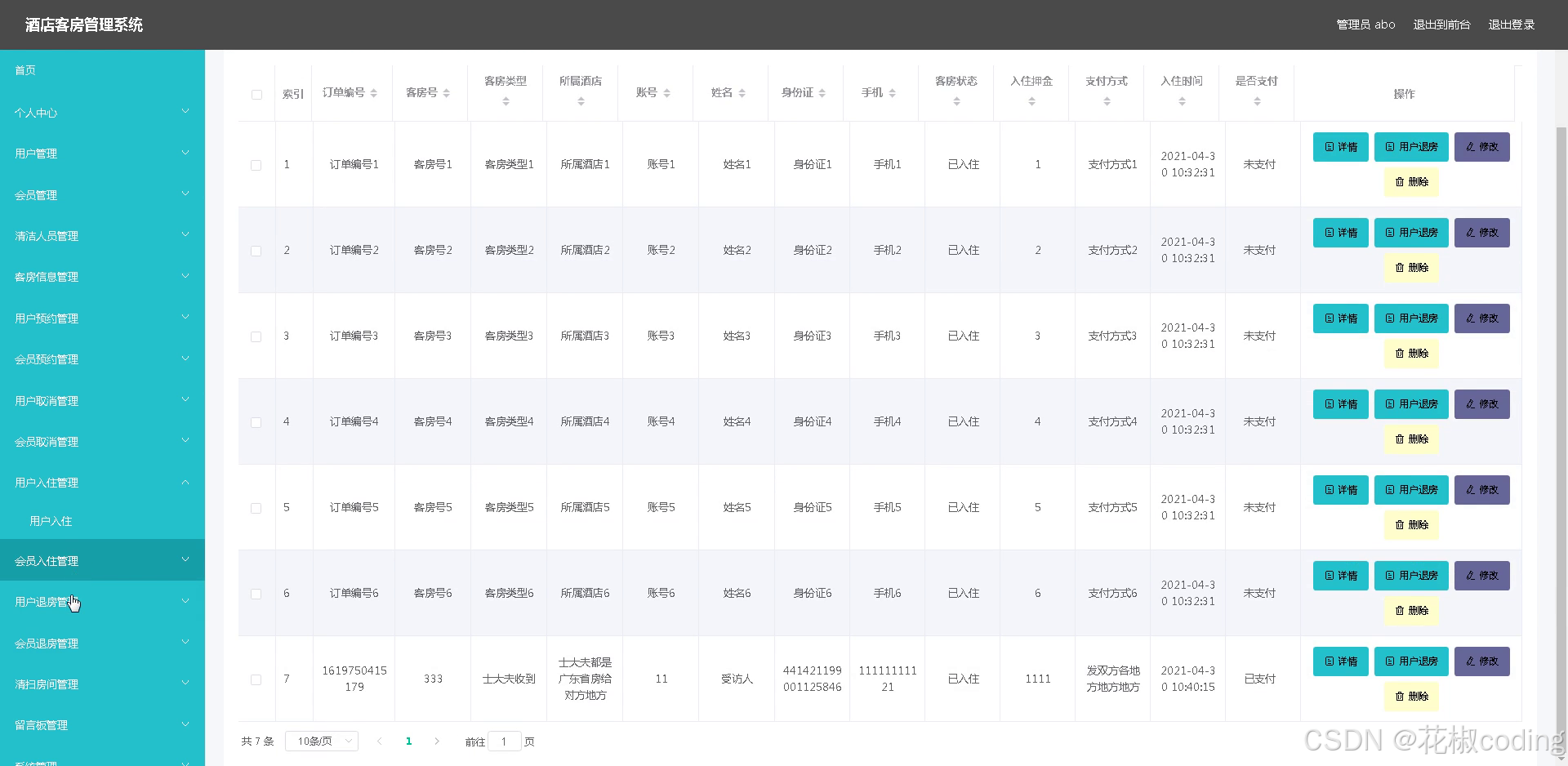Open the 首页 sidebar item
1568x766 pixels.
tap(102, 70)
